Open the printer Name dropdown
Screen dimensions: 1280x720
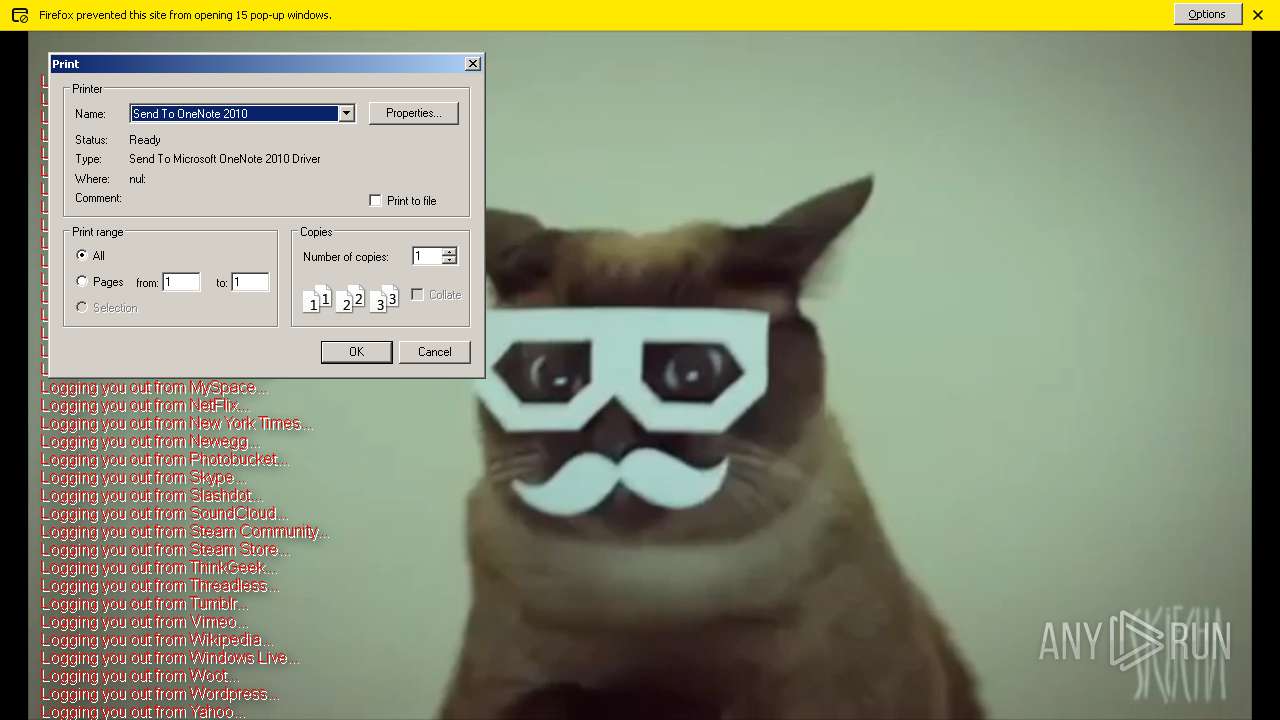346,113
